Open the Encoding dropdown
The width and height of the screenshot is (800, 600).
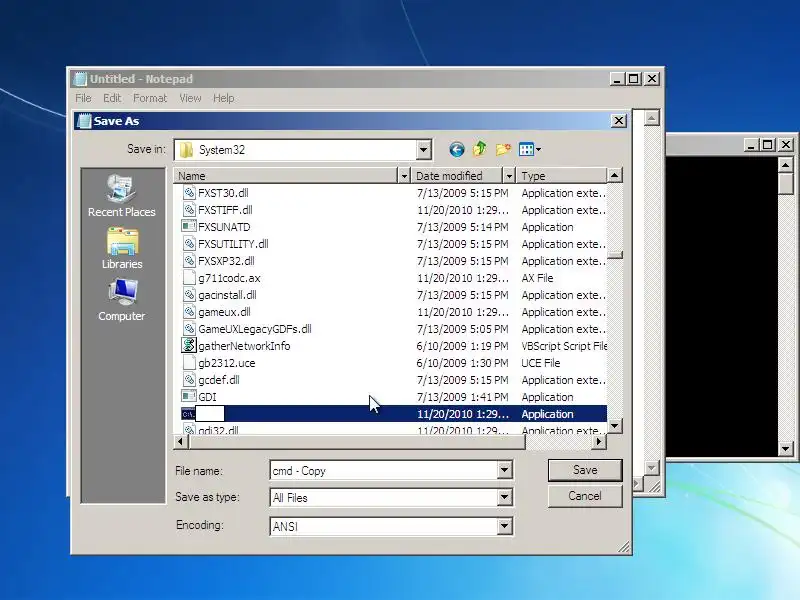click(504, 526)
